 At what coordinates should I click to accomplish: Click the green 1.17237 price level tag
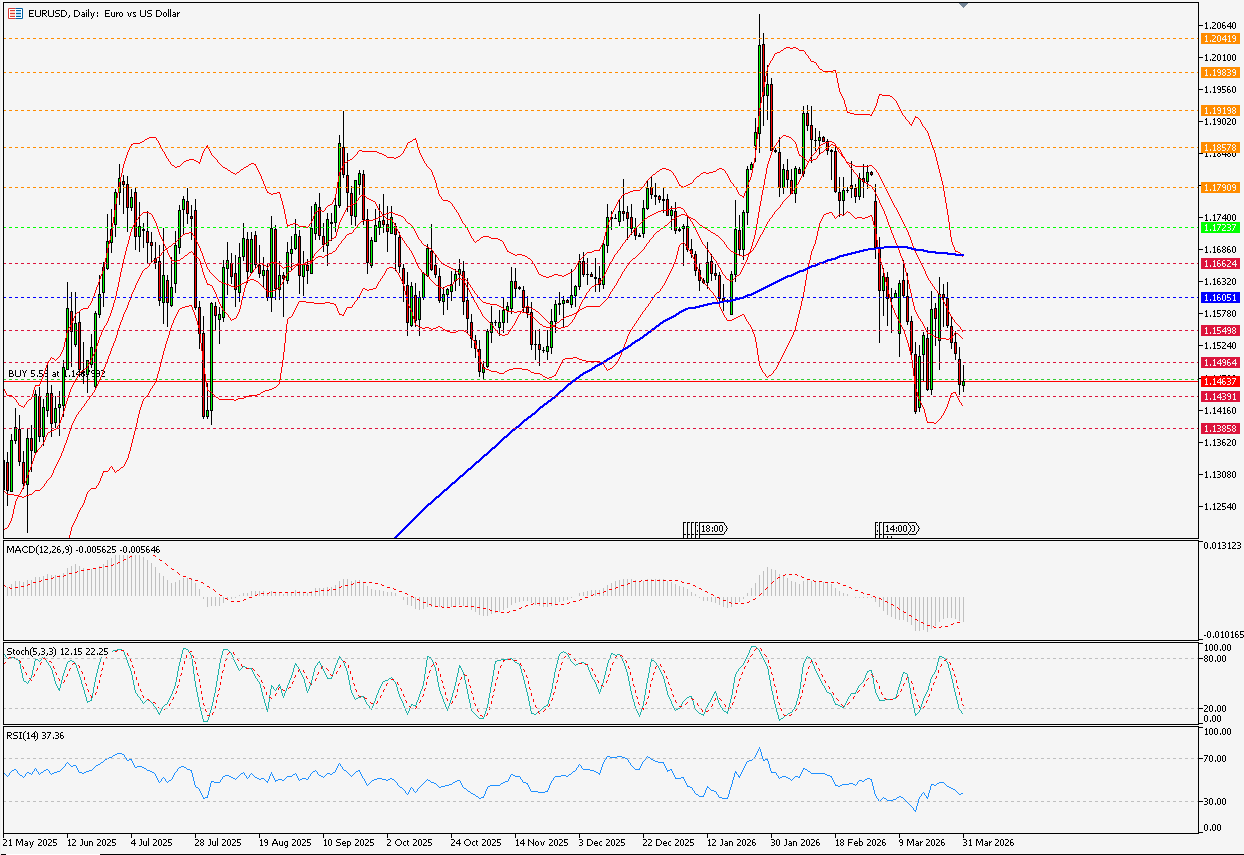pos(1222,227)
